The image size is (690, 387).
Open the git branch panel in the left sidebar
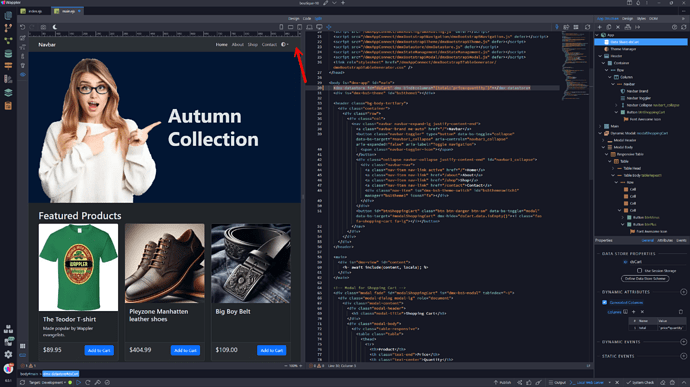coord(8,28)
